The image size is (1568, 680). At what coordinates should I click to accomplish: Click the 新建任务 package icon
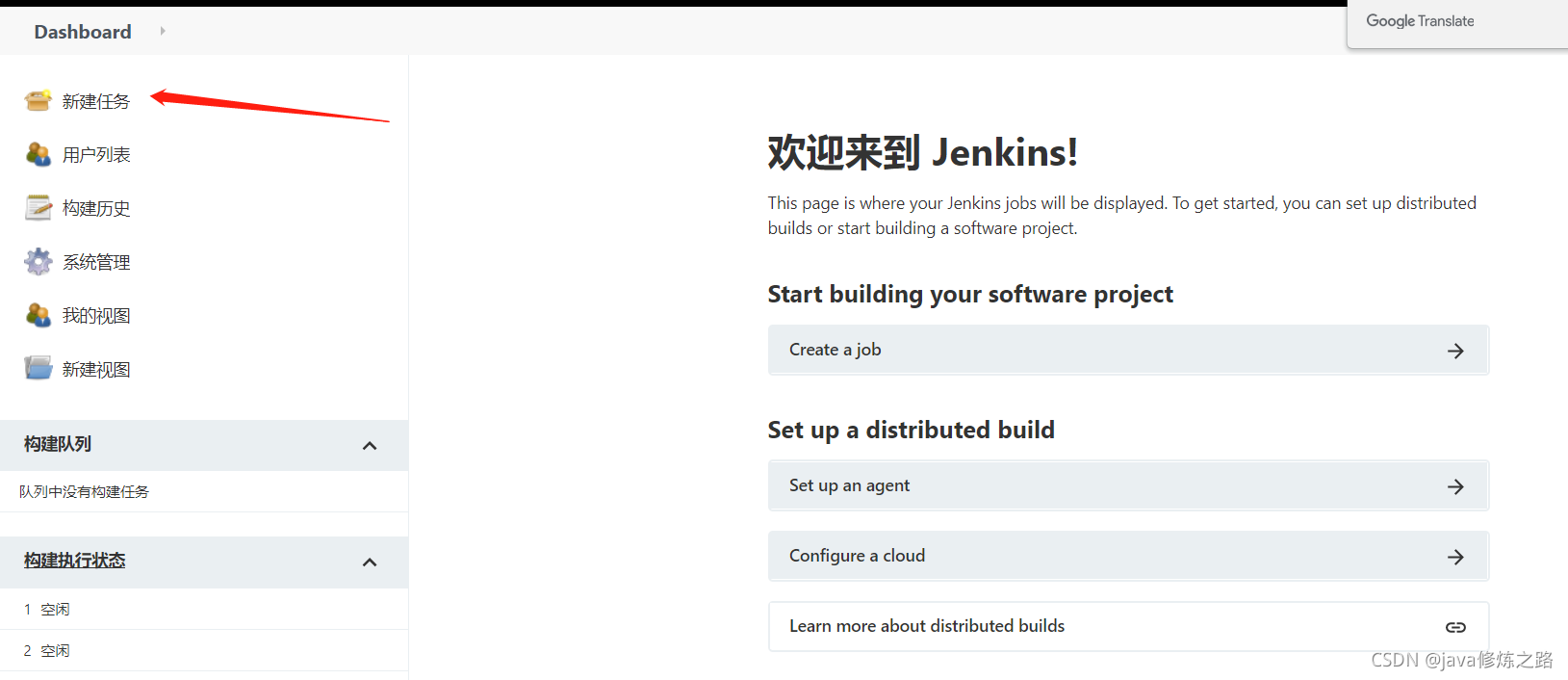(39, 100)
